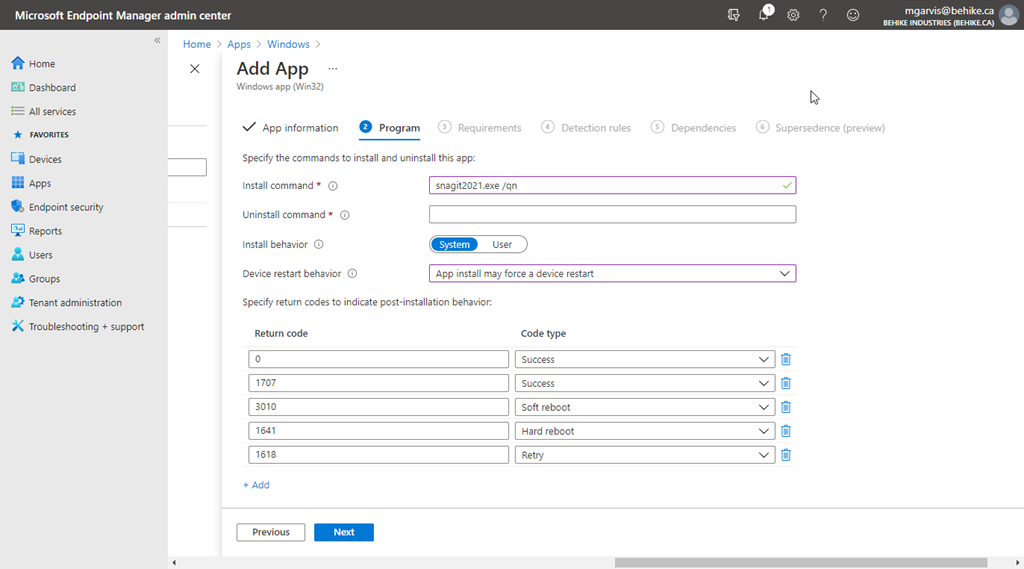Click the help question mark icon
The height and width of the screenshot is (569, 1024).
pos(823,15)
